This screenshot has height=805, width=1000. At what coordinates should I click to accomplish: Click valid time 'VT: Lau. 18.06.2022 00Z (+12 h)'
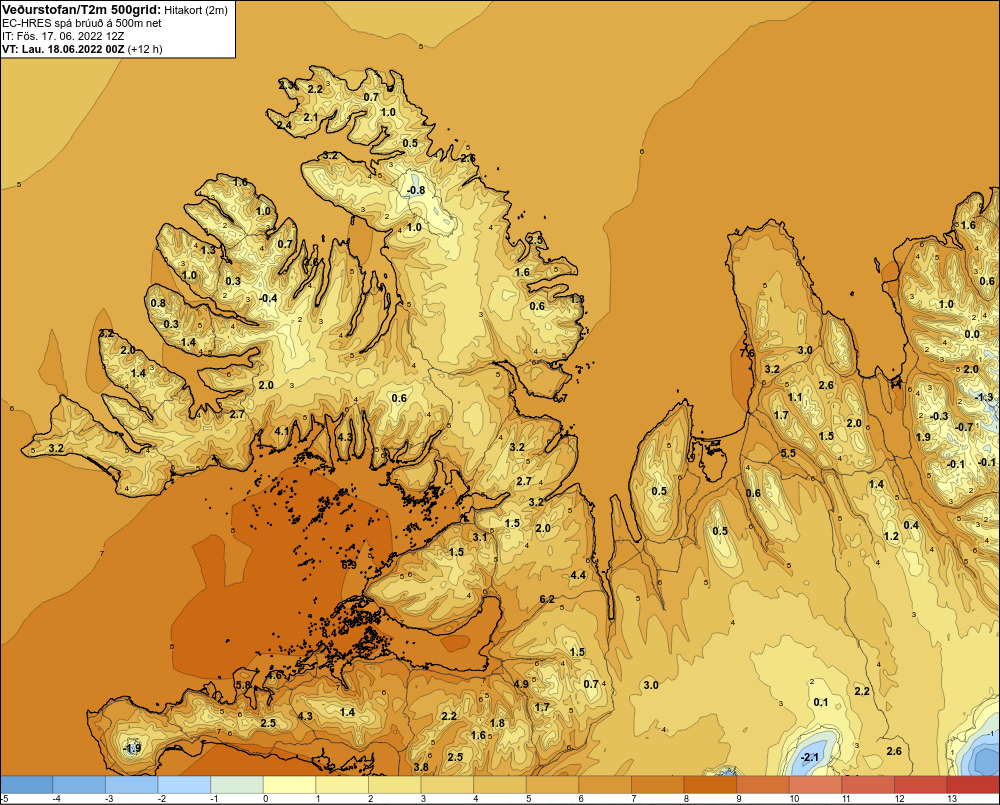coord(82,49)
